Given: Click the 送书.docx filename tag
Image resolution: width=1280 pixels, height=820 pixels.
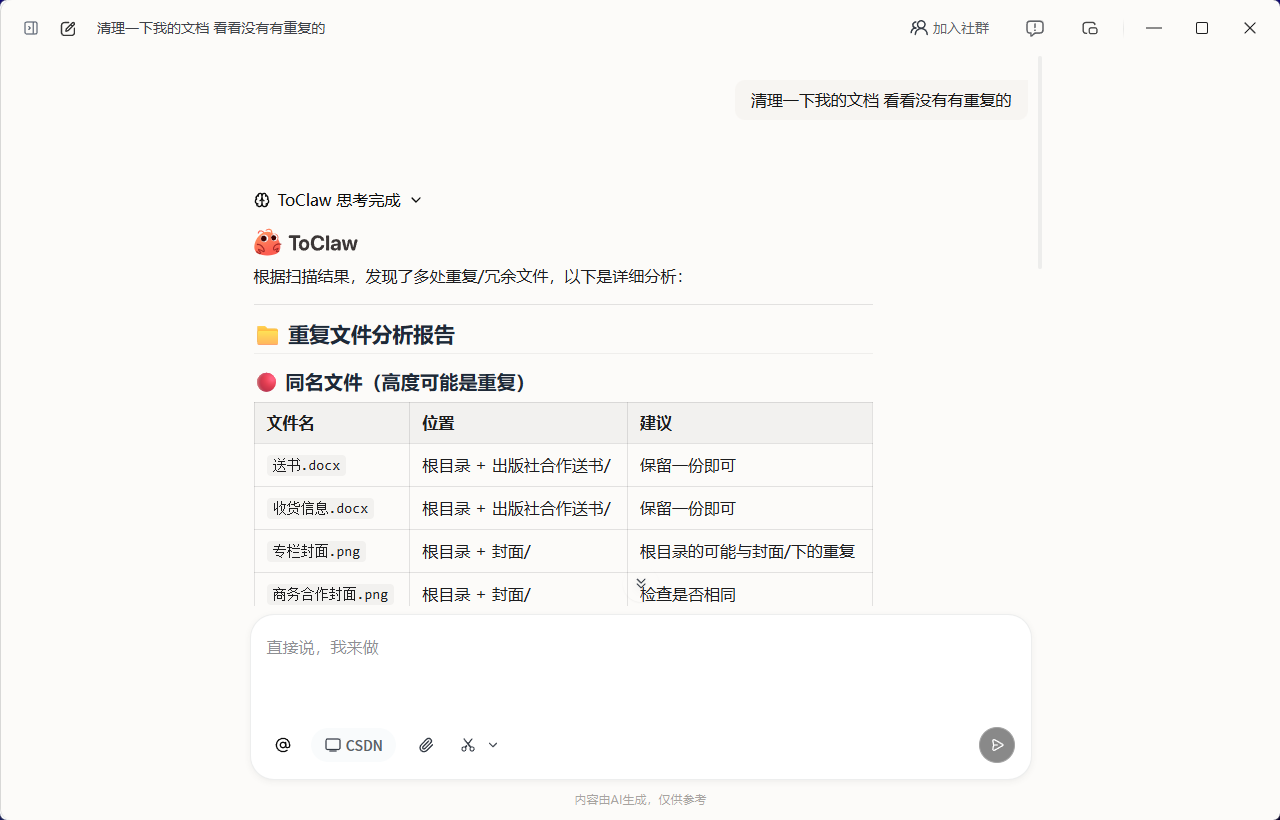Looking at the screenshot, I should (x=305, y=464).
